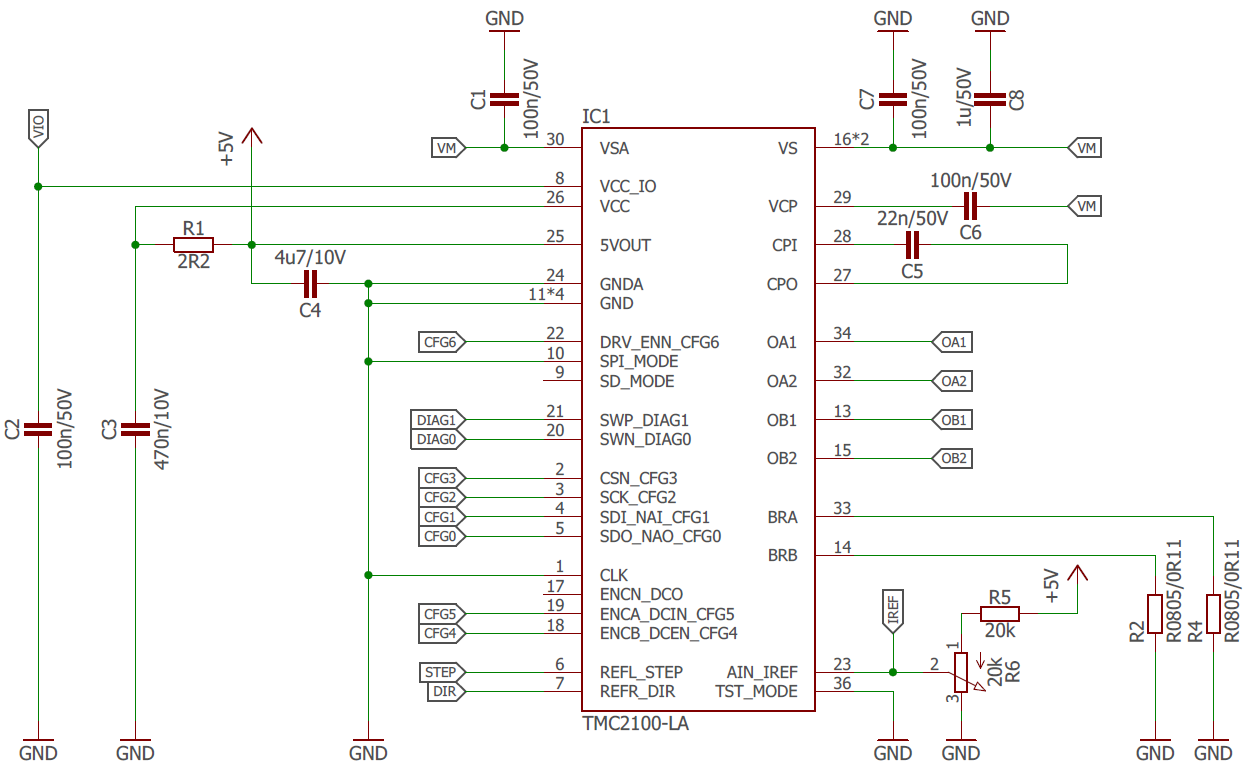Select the VIO net label tag
Image resolution: width=1255 pixels, height=768 pixels.
[x=38, y=129]
